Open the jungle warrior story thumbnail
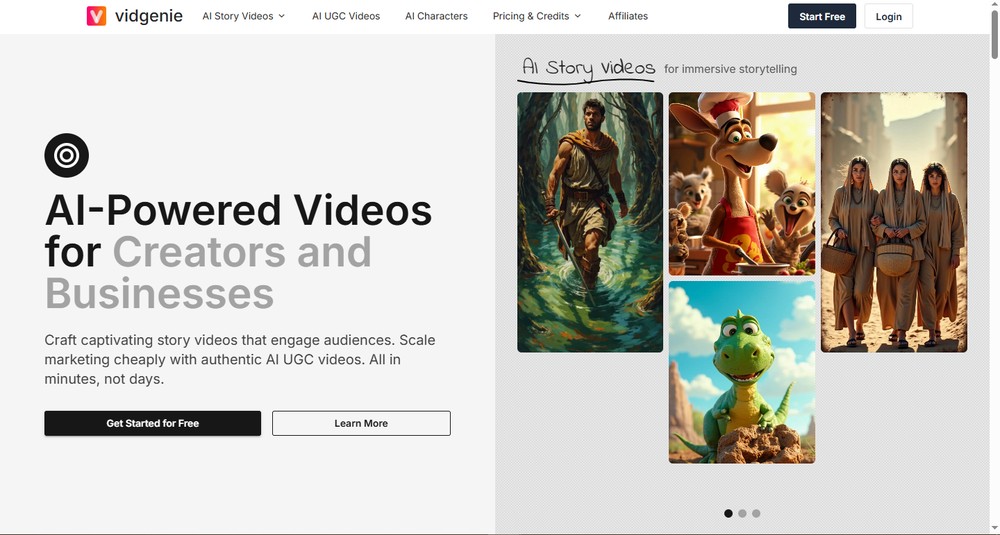This screenshot has height=535, width=1000. tap(590, 222)
